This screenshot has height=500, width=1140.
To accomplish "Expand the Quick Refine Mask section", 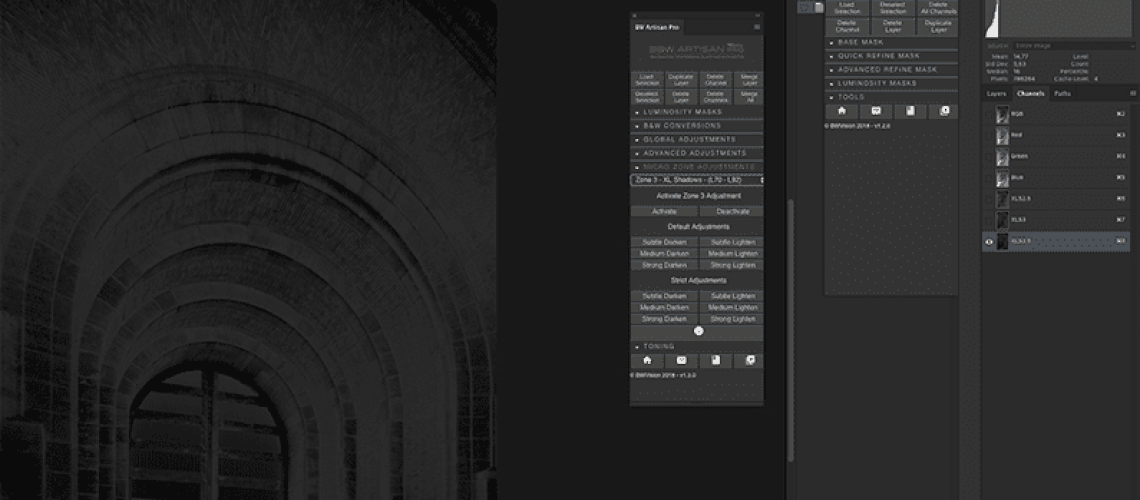I will coord(891,56).
